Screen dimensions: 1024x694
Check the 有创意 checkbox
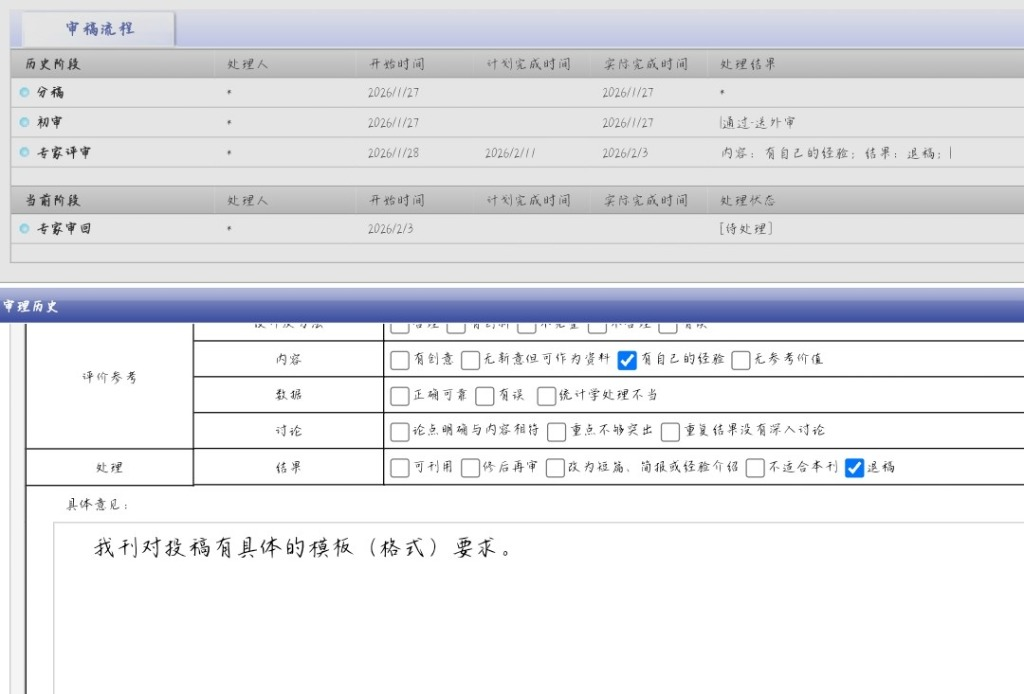pyautogui.click(x=400, y=360)
